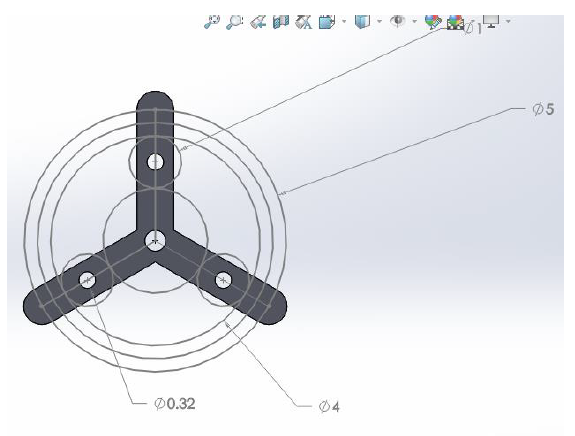Open the View Orientation dropdown arrow
Screen dimensions: 575x436
pyautogui.click(x=344, y=22)
